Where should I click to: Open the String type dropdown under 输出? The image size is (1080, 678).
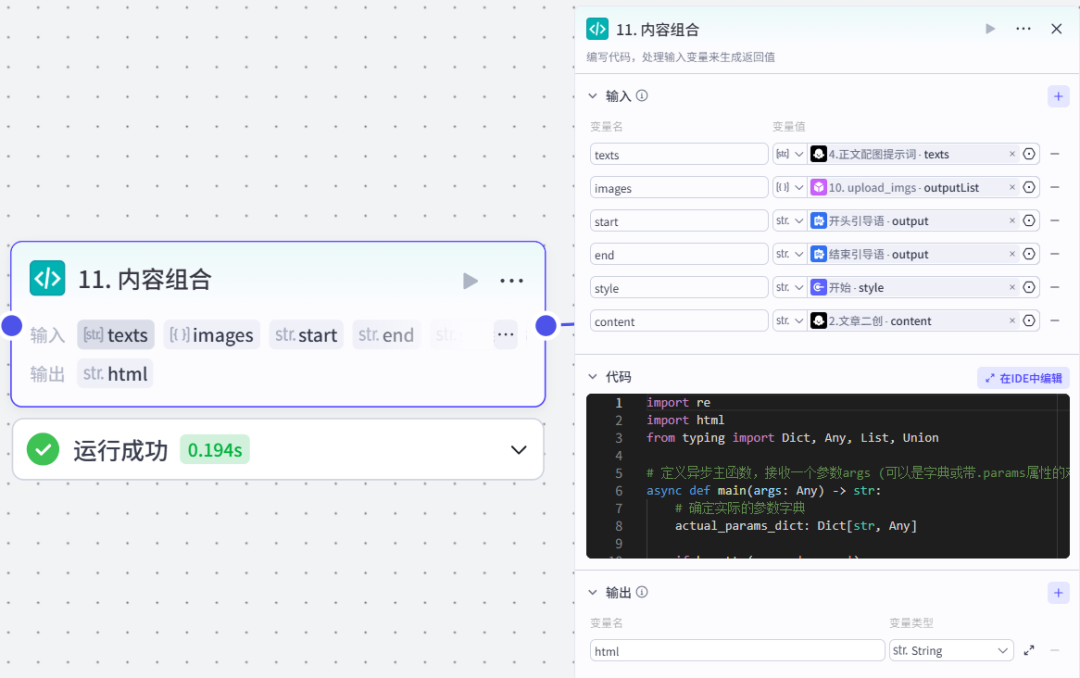[x=951, y=650]
